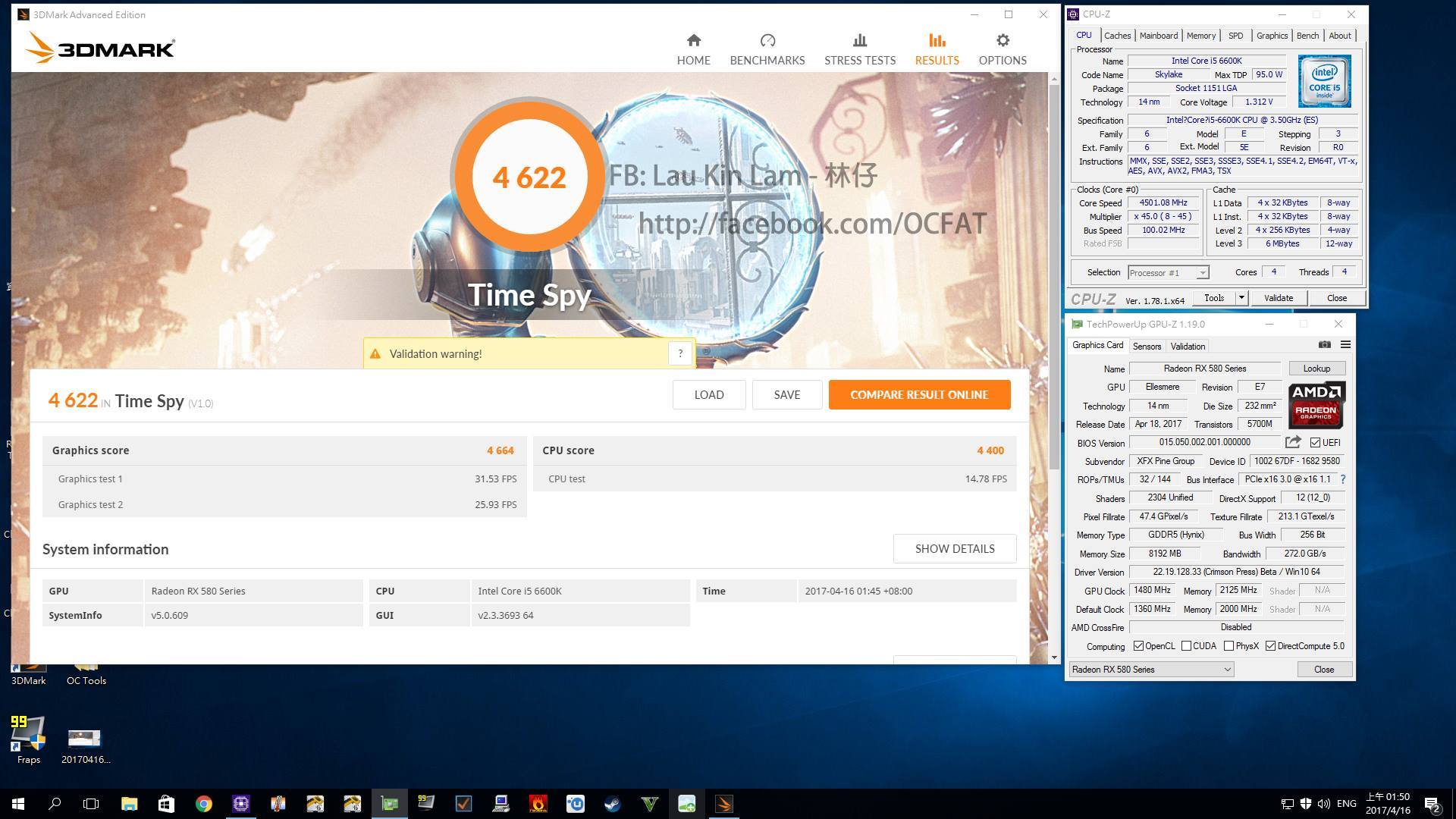The height and width of the screenshot is (819, 1456).
Task: Click the LOAD button
Action: tap(709, 394)
